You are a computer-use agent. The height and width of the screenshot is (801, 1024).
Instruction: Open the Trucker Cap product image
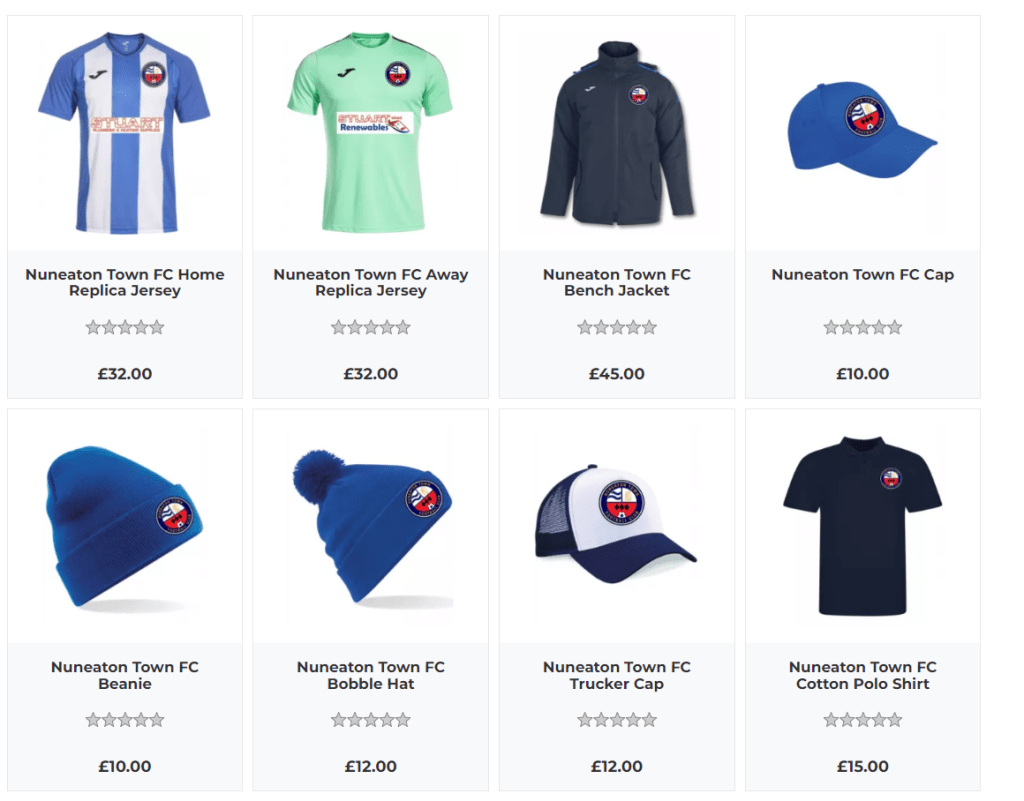click(x=616, y=524)
